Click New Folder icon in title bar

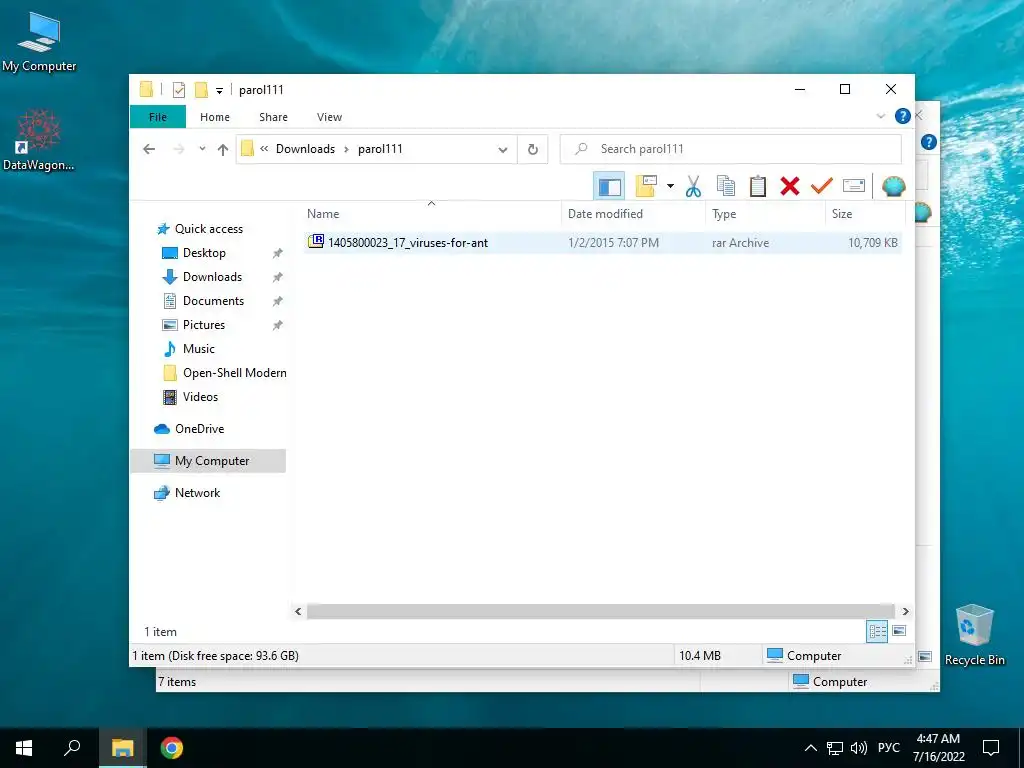pos(202,90)
